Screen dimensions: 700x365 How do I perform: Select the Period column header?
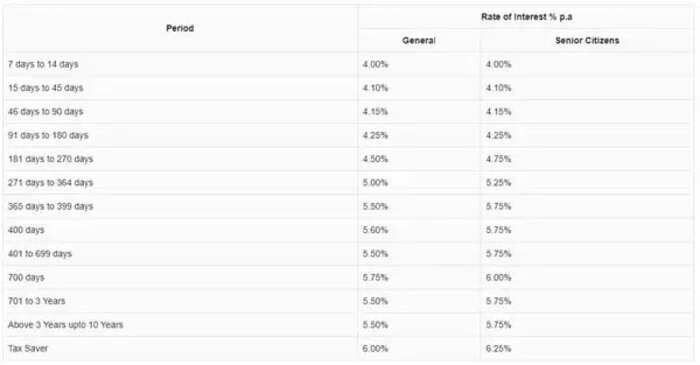180,28
